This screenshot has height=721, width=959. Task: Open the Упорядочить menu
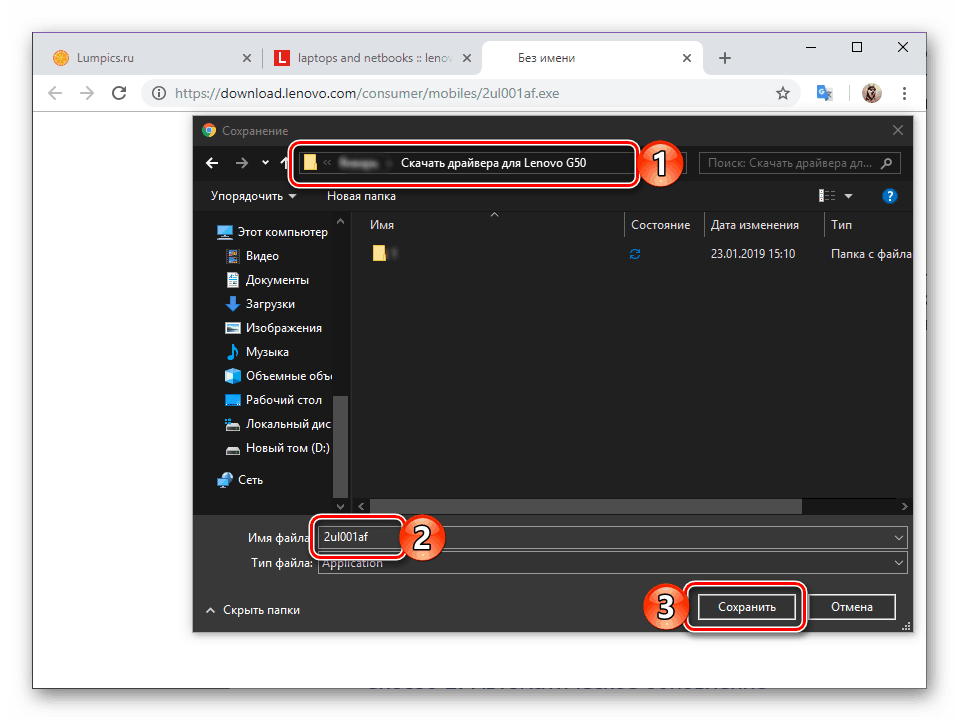pos(253,196)
